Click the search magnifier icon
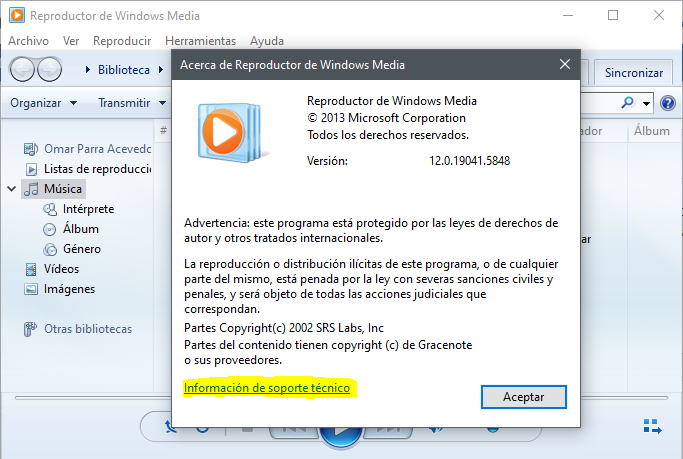The height and width of the screenshot is (459, 683). 628,103
